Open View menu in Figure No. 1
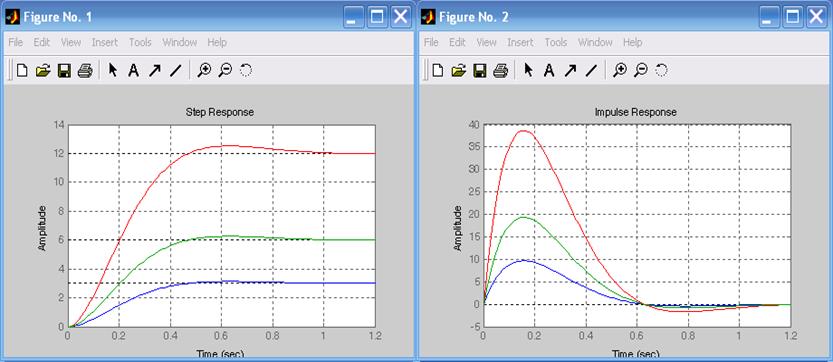833x362 pixels. (71, 42)
